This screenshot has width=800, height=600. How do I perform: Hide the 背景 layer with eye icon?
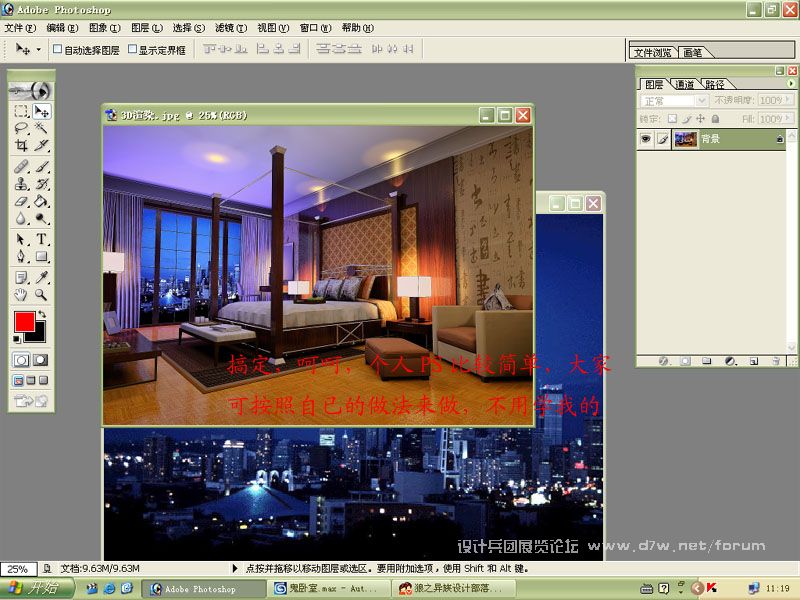(646, 140)
